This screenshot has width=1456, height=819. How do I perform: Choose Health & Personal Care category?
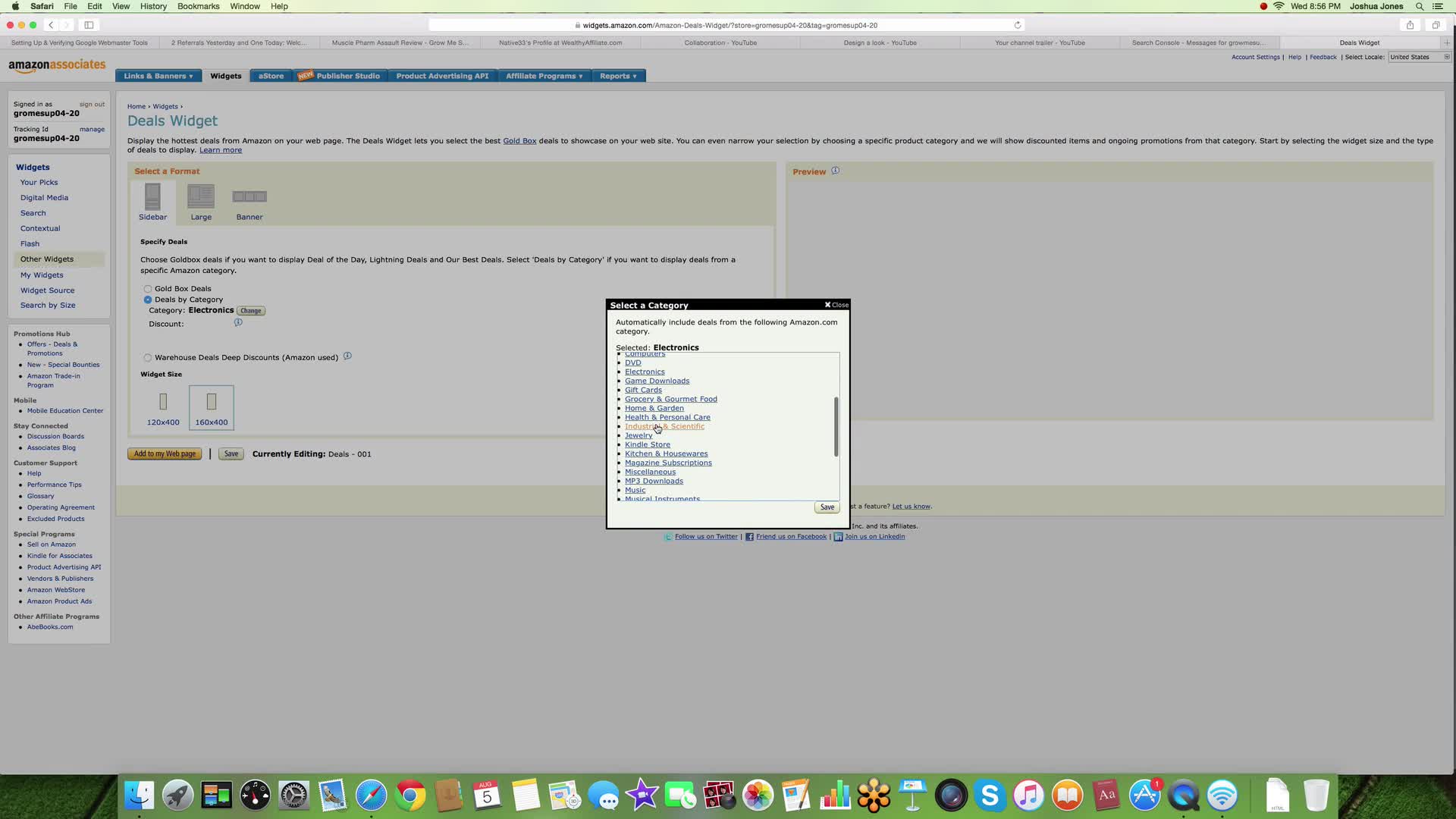pos(667,417)
